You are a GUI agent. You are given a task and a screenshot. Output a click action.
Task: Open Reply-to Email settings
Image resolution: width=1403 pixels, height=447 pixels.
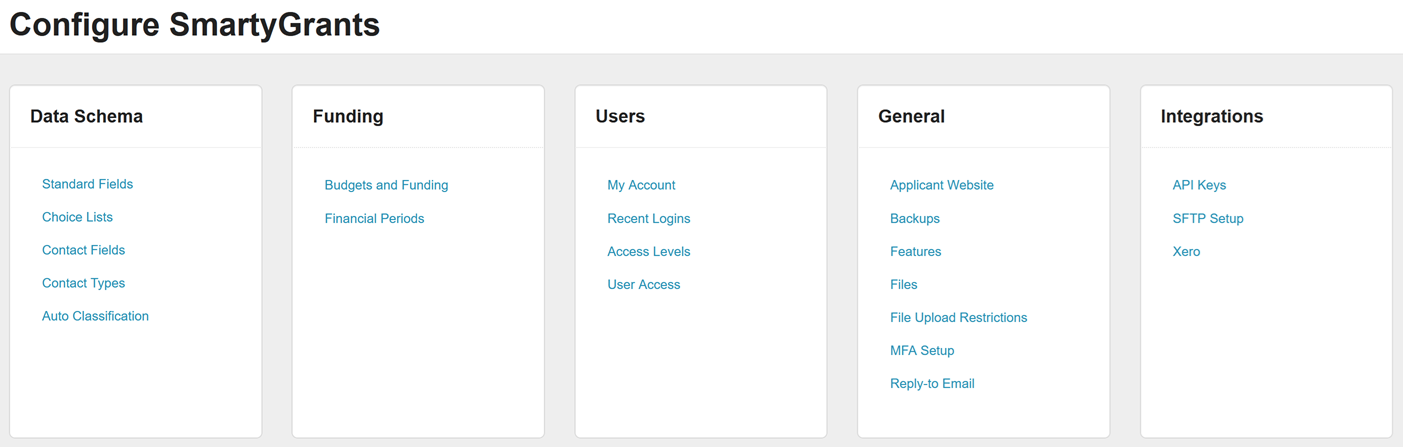(x=932, y=383)
